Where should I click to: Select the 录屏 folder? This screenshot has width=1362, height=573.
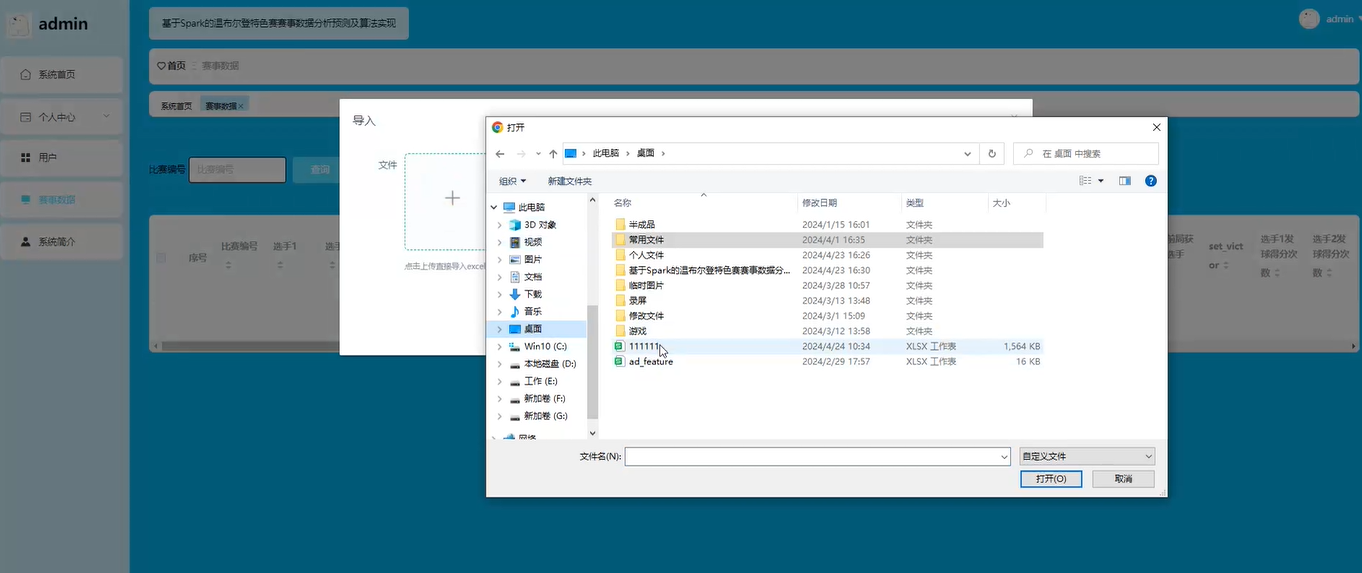pyautogui.click(x=828, y=300)
